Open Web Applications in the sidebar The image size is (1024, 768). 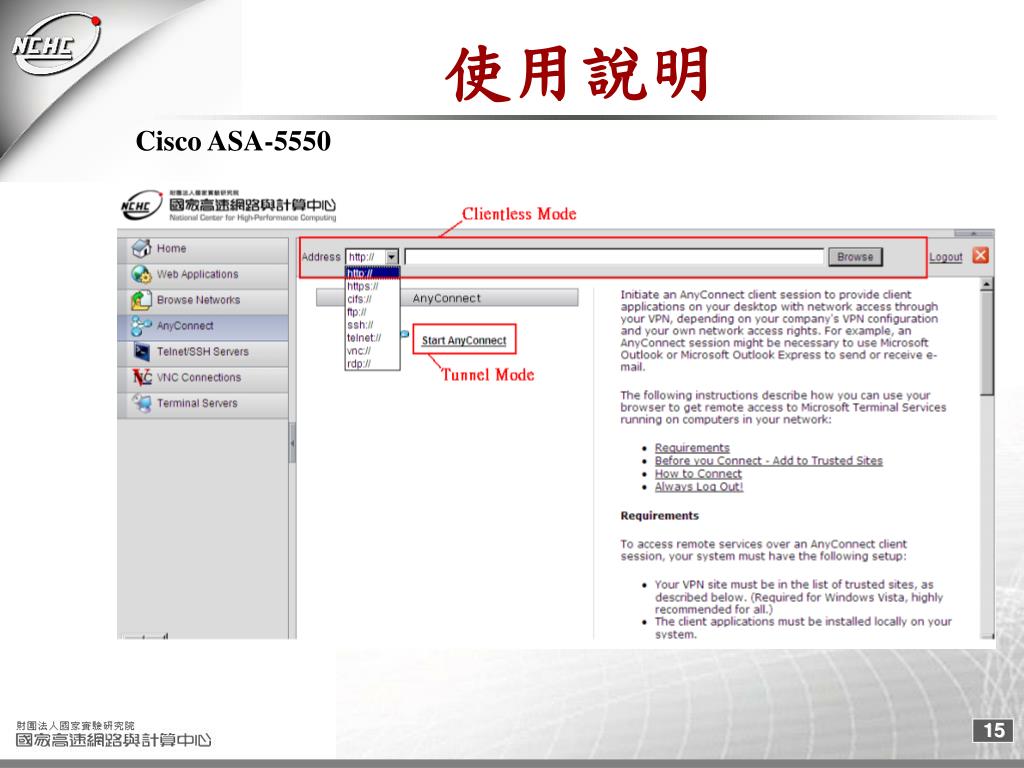point(202,274)
